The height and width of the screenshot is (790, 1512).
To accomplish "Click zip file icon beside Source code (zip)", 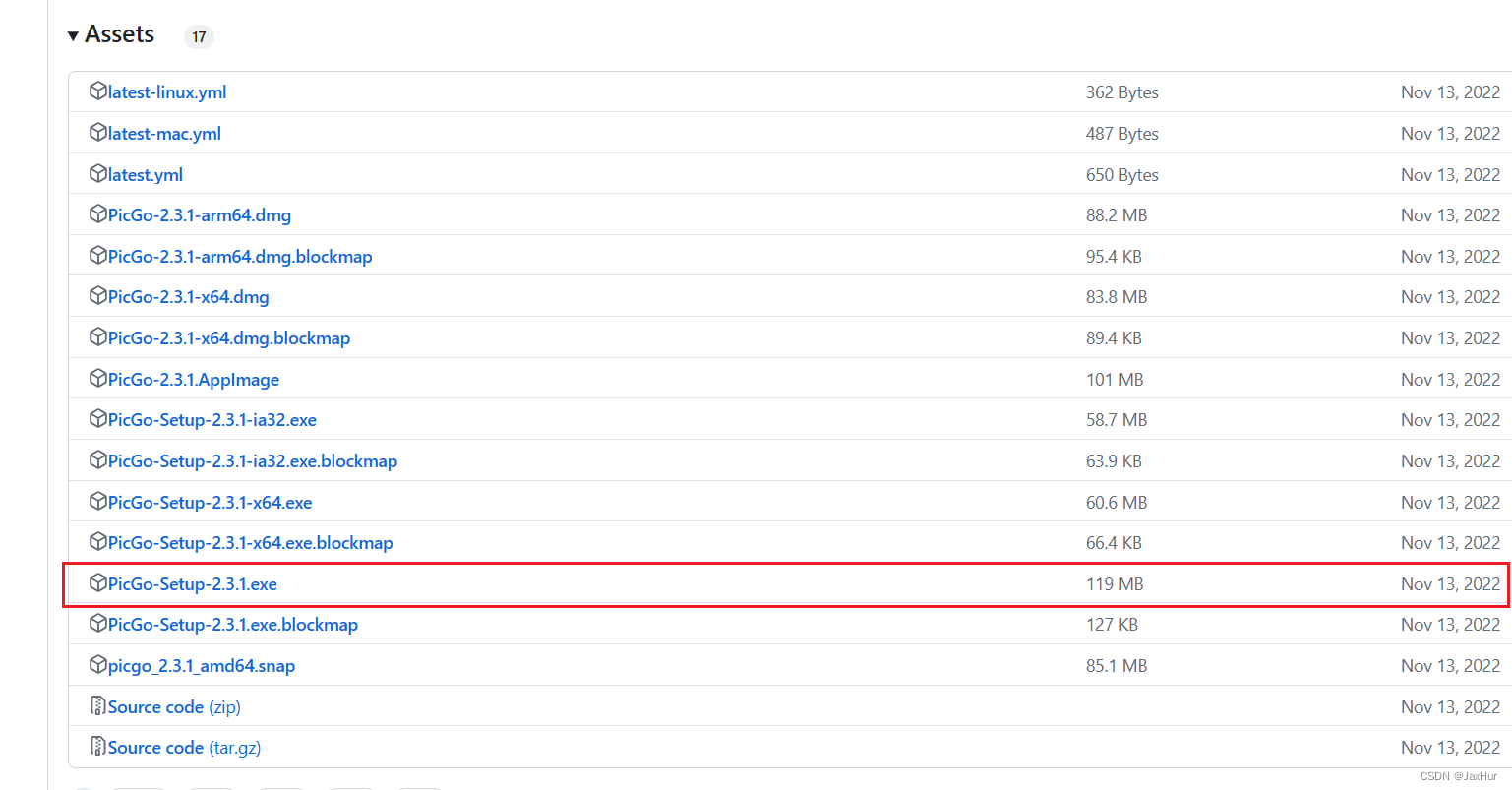I will [97, 706].
